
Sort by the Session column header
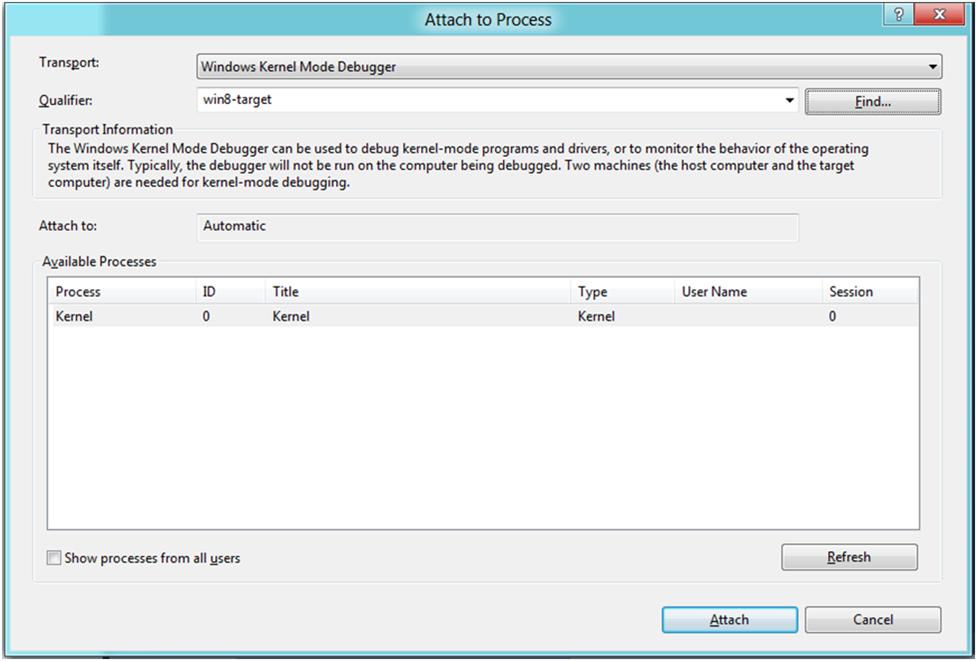coord(868,292)
